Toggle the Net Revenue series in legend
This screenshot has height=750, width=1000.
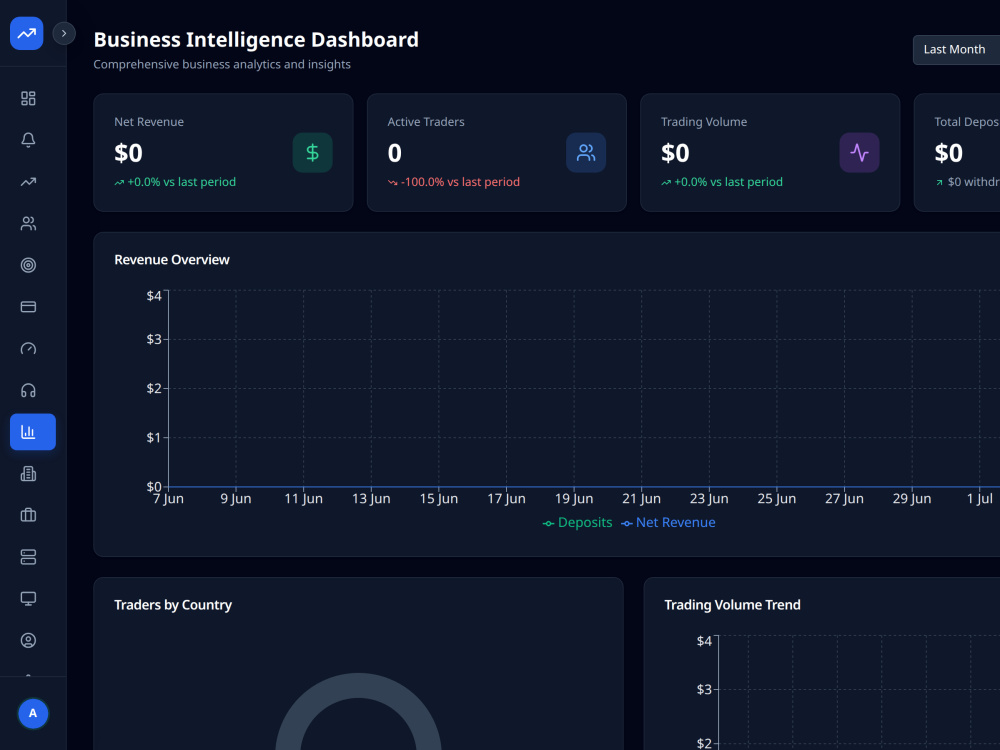click(668, 523)
